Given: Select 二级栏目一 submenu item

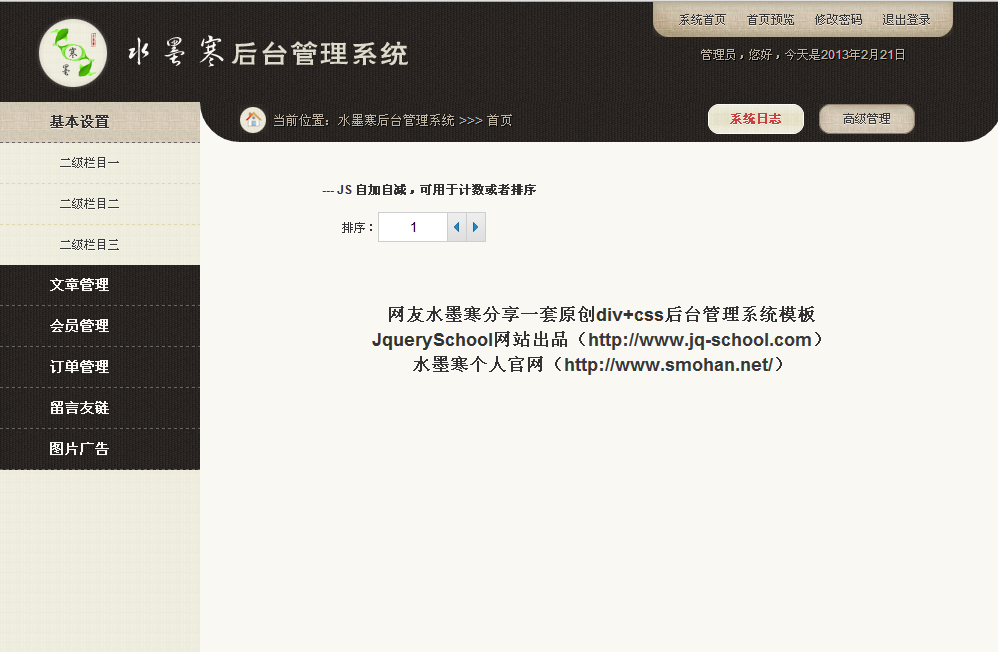Looking at the screenshot, I should [x=90, y=163].
